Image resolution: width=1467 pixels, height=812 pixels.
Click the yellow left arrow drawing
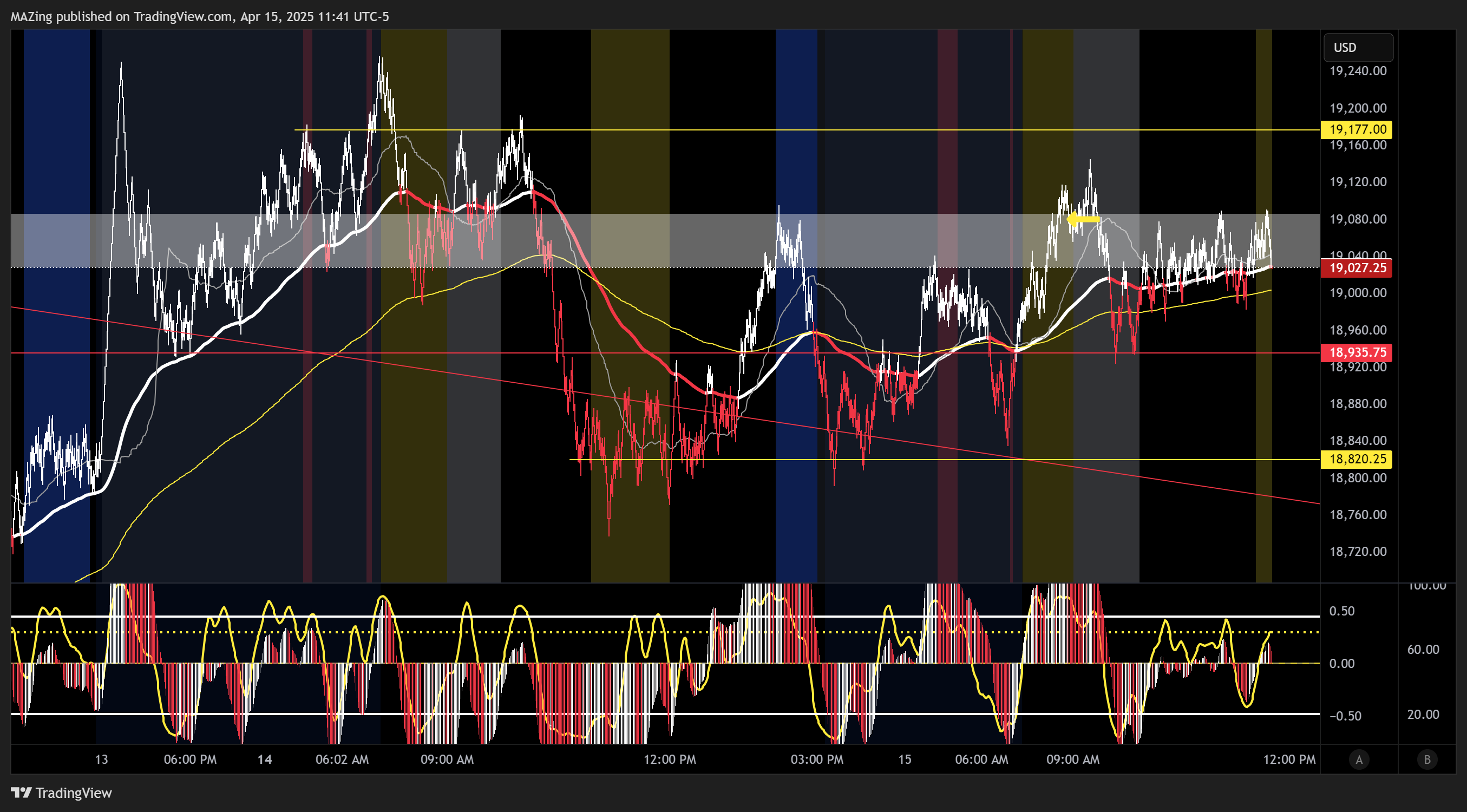tap(1083, 219)
